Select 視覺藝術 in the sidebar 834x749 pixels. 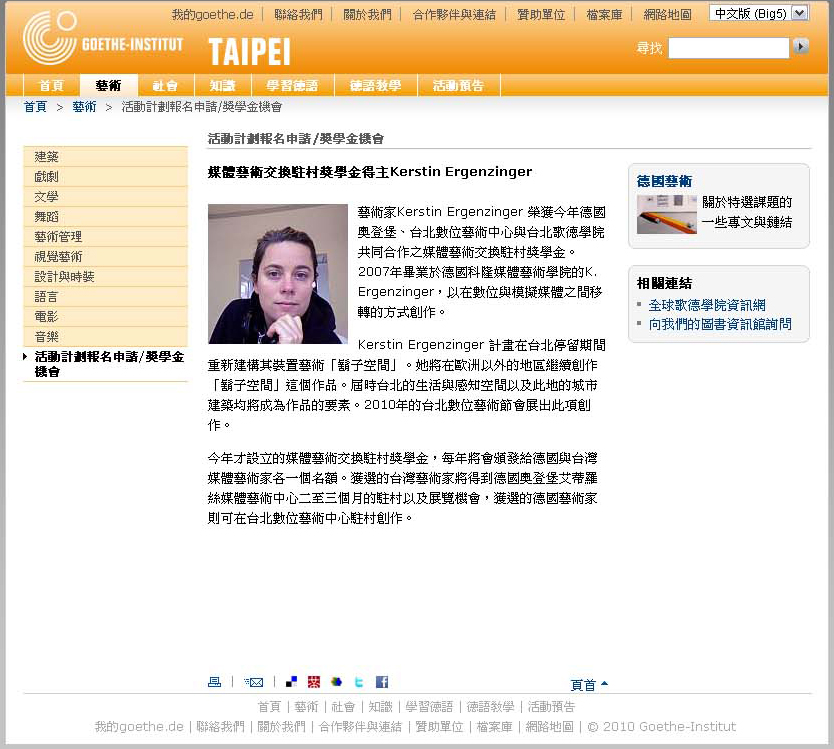105,256
